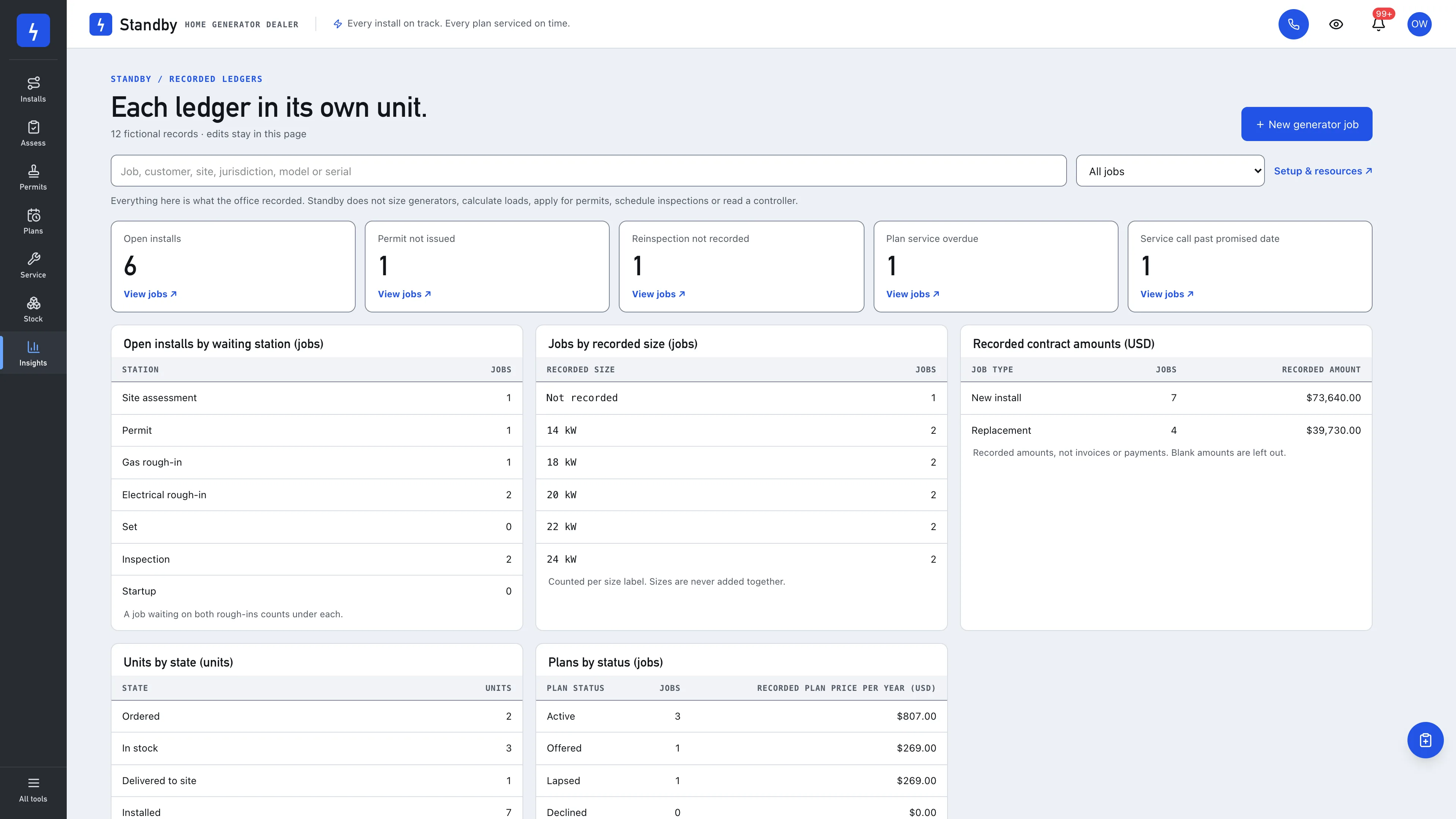
Task: Expand the All jobs filter dropdown
Action: click(1170, 171)
